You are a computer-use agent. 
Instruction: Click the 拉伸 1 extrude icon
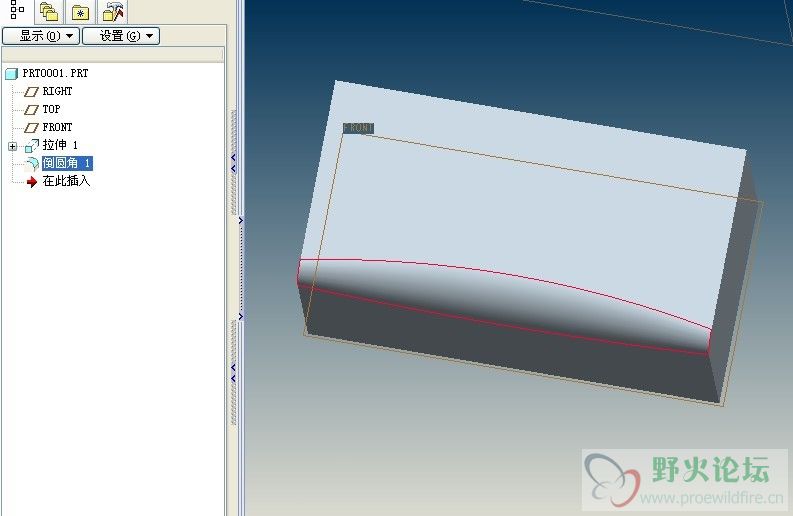pyautogui.click(x=31, y=146)
